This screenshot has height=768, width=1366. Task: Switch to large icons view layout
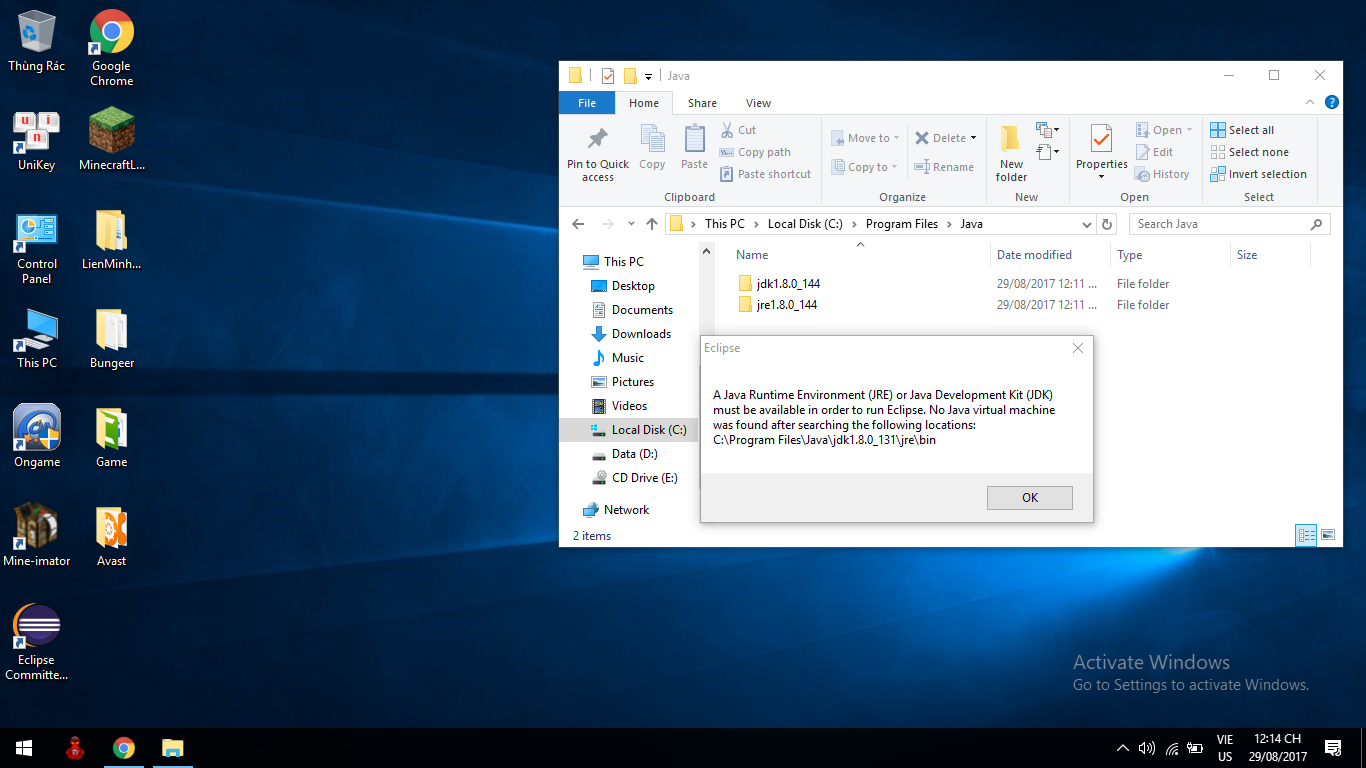point(1328,536)
